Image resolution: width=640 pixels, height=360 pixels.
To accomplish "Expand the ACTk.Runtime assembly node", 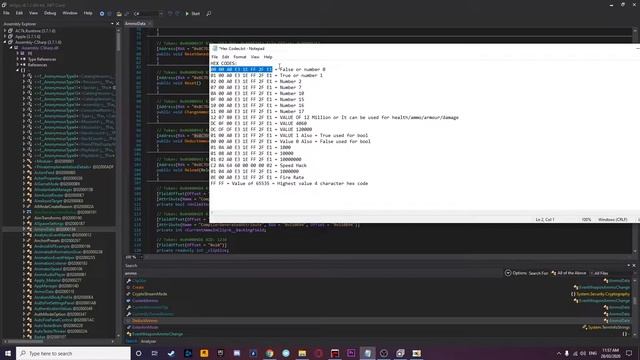I will 5,31.
